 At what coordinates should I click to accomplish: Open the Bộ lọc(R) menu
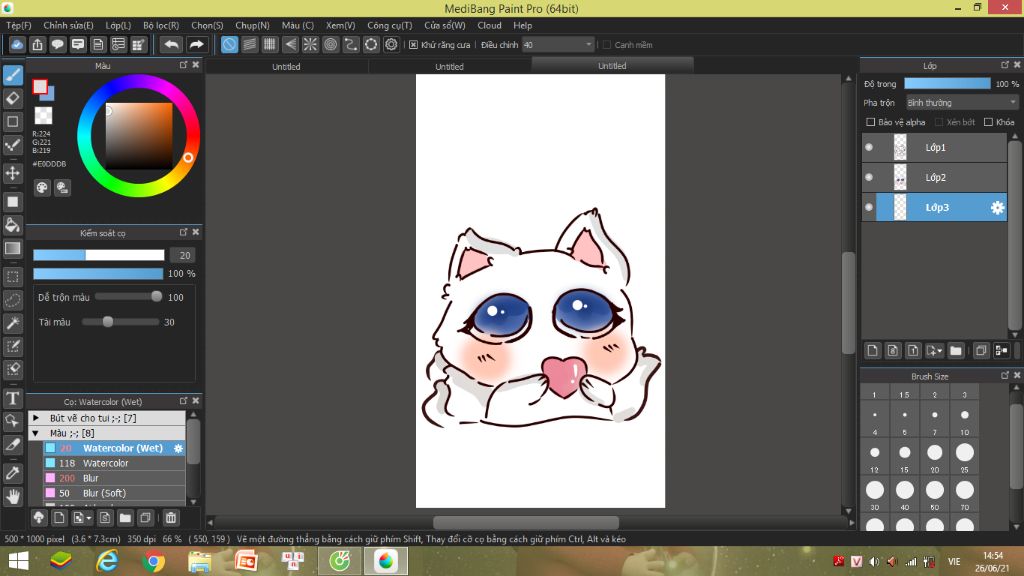(161, 25)
